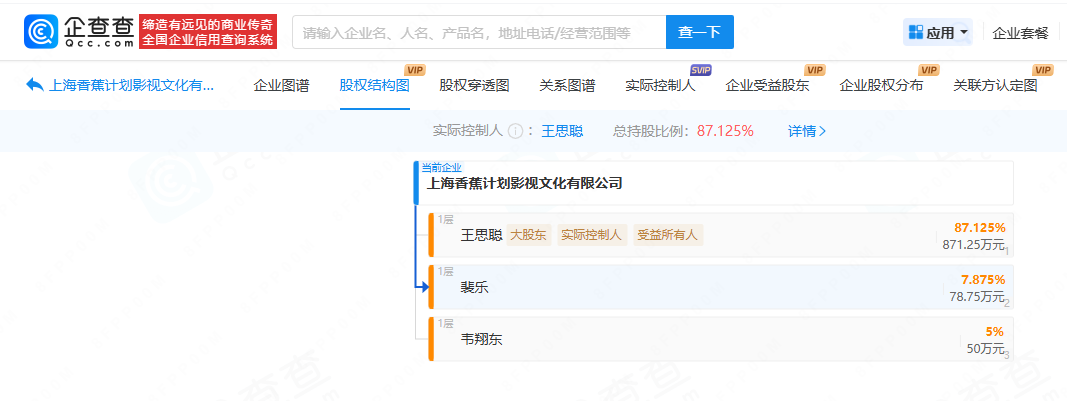Switch to 企业股权分布 tab
The image size is (1067, 401).
click(881, 85)
